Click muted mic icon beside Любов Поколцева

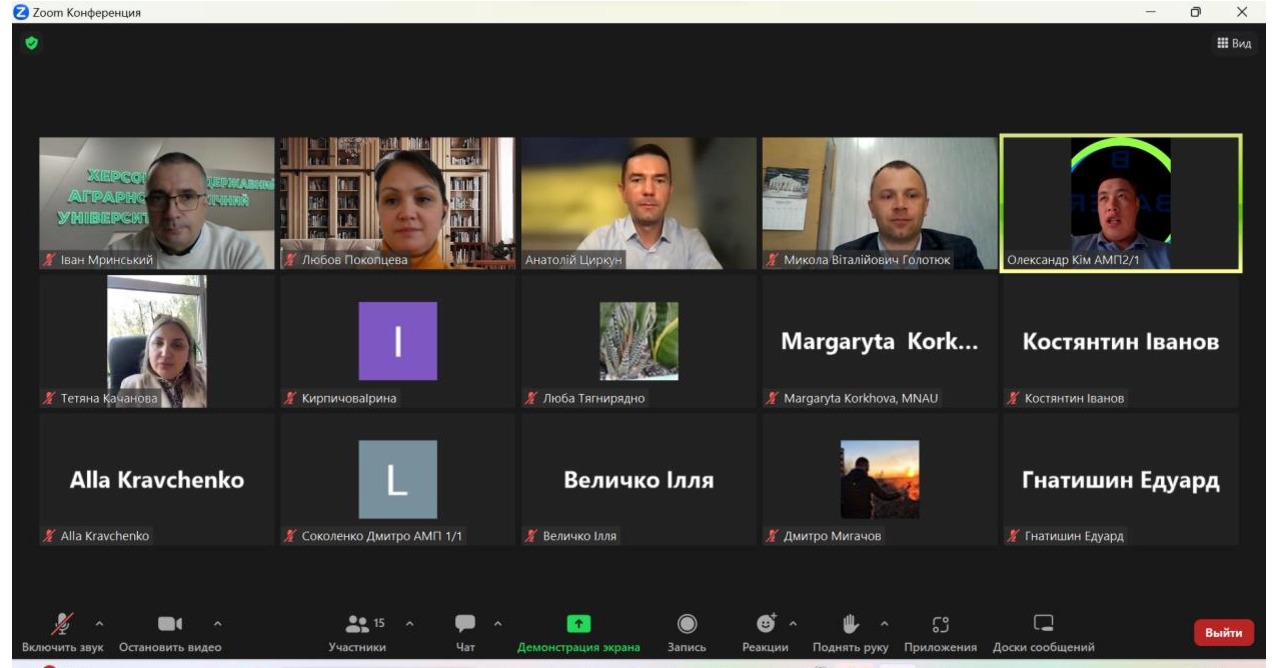[x=290, y=260]
